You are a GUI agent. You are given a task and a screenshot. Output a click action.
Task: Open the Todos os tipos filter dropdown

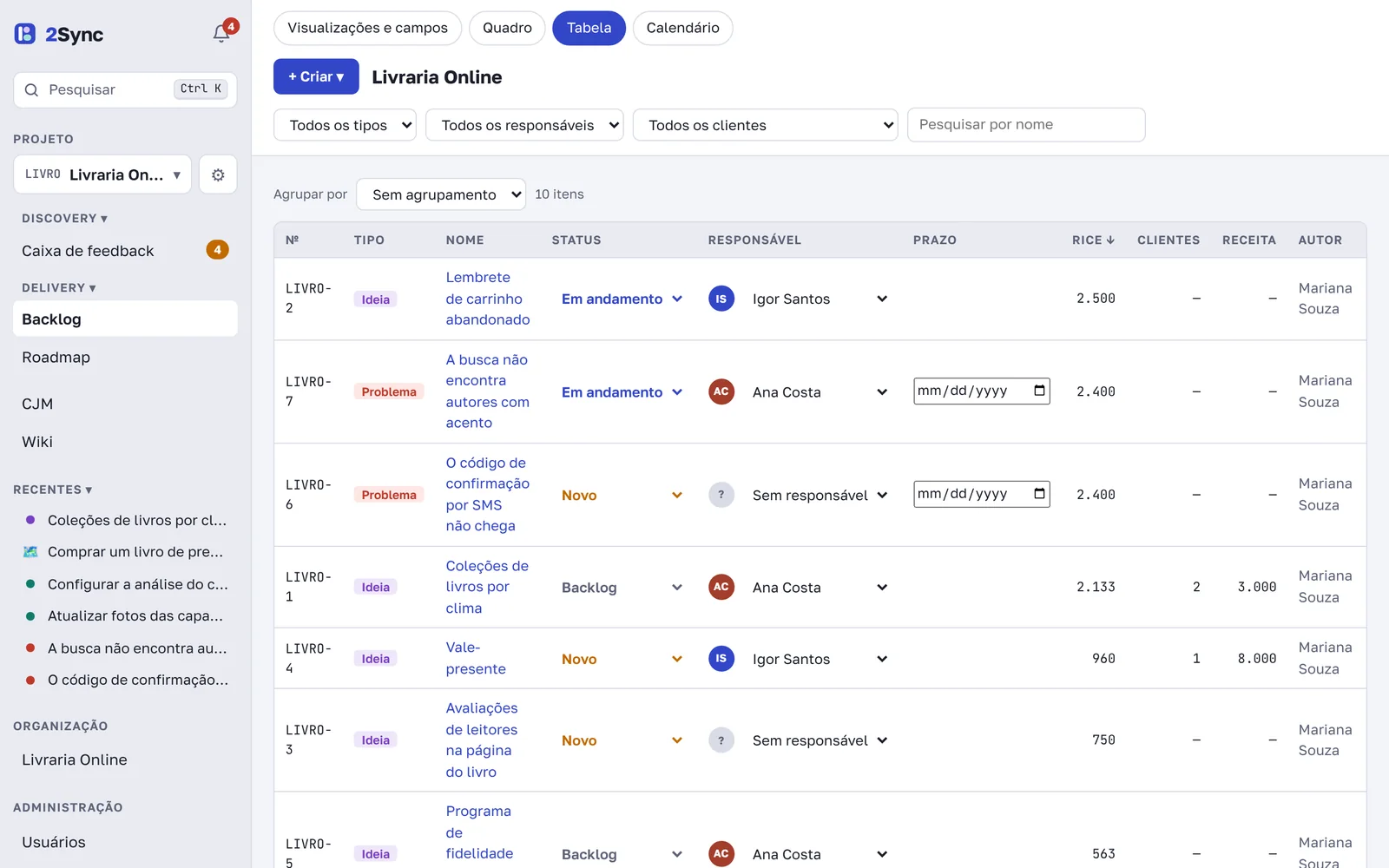click(345, 125)
